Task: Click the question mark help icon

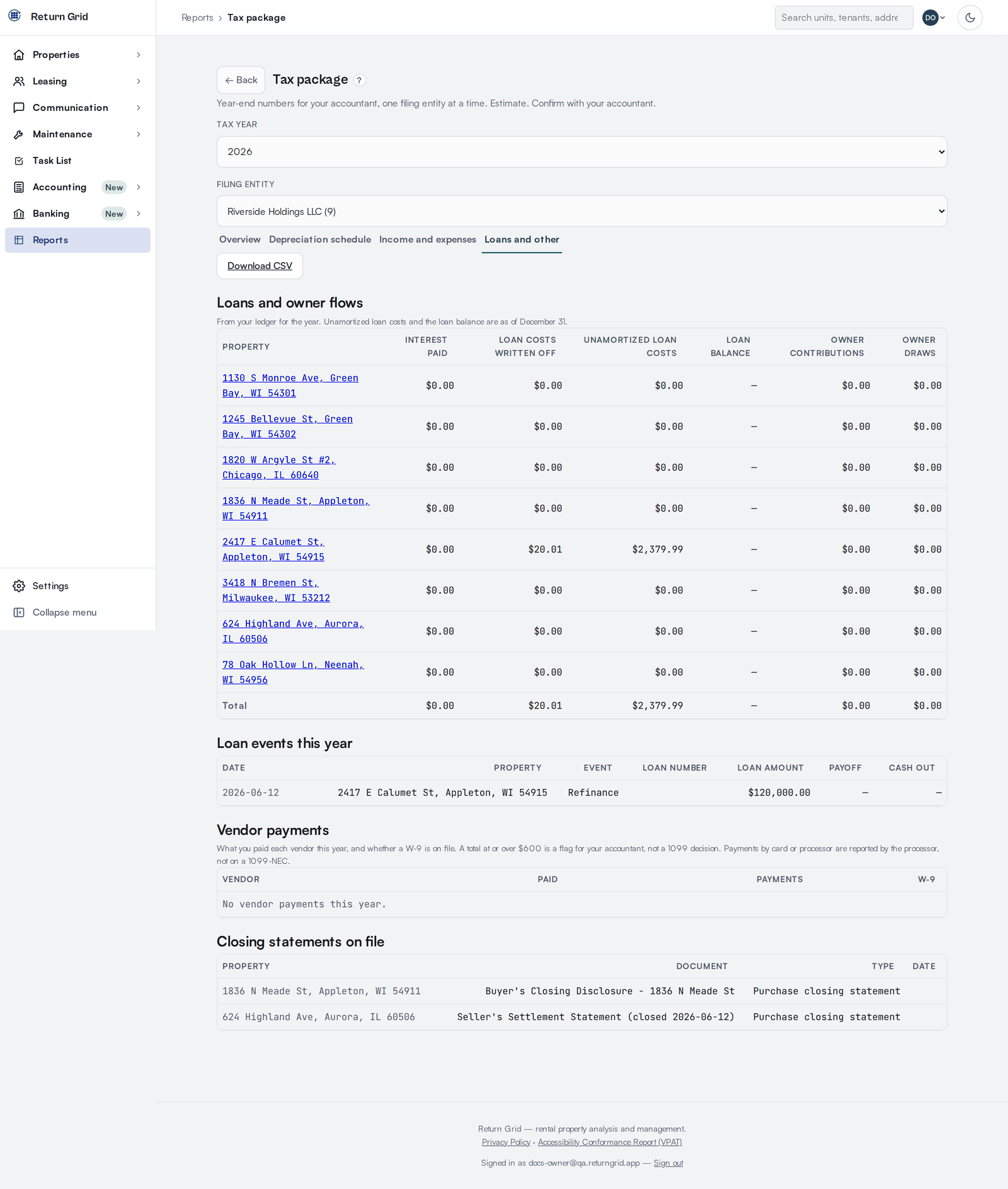Action: point(359,80)
